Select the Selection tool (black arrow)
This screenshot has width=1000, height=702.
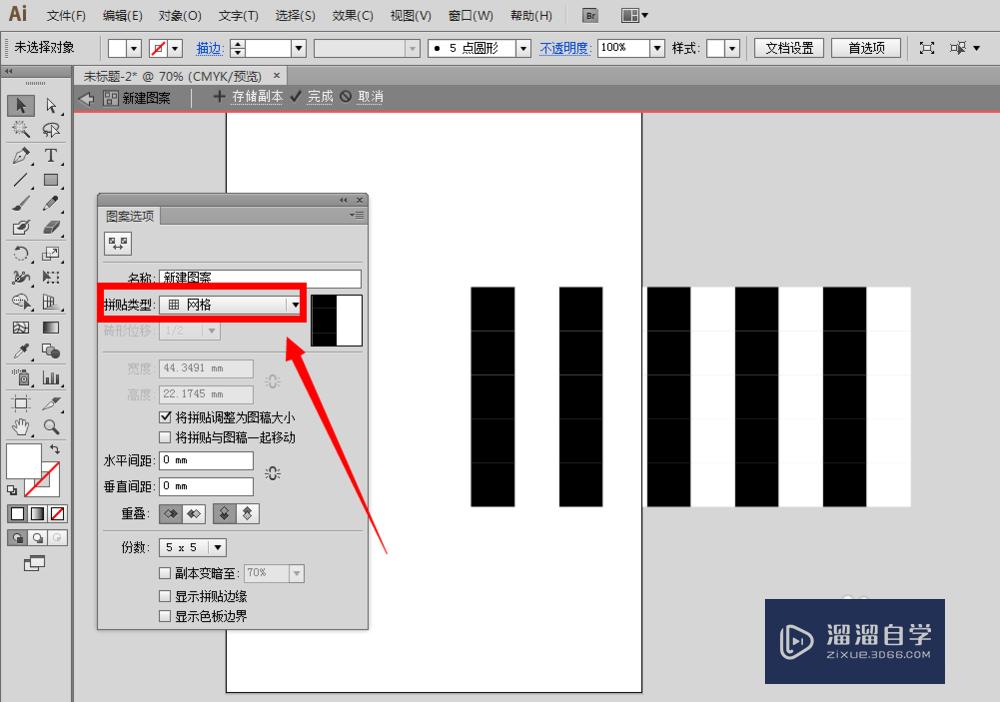[20, 105]
